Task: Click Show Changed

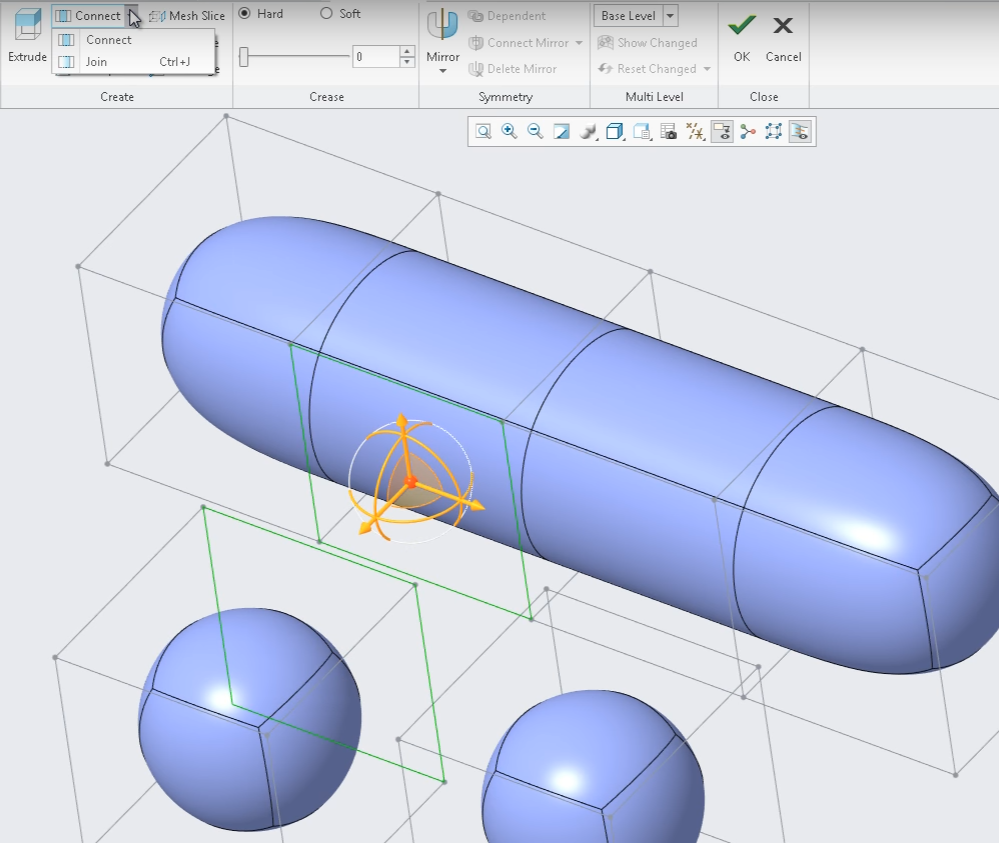Action: 647,43
